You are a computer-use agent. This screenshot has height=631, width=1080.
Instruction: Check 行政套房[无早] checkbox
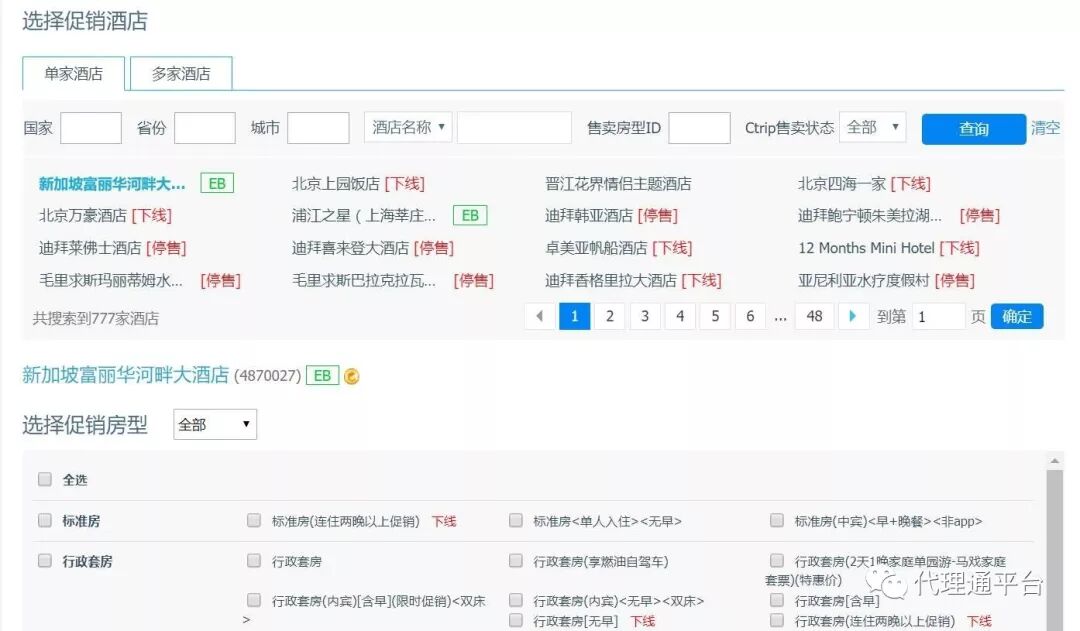pyautogui.click(x=515, y=621)
